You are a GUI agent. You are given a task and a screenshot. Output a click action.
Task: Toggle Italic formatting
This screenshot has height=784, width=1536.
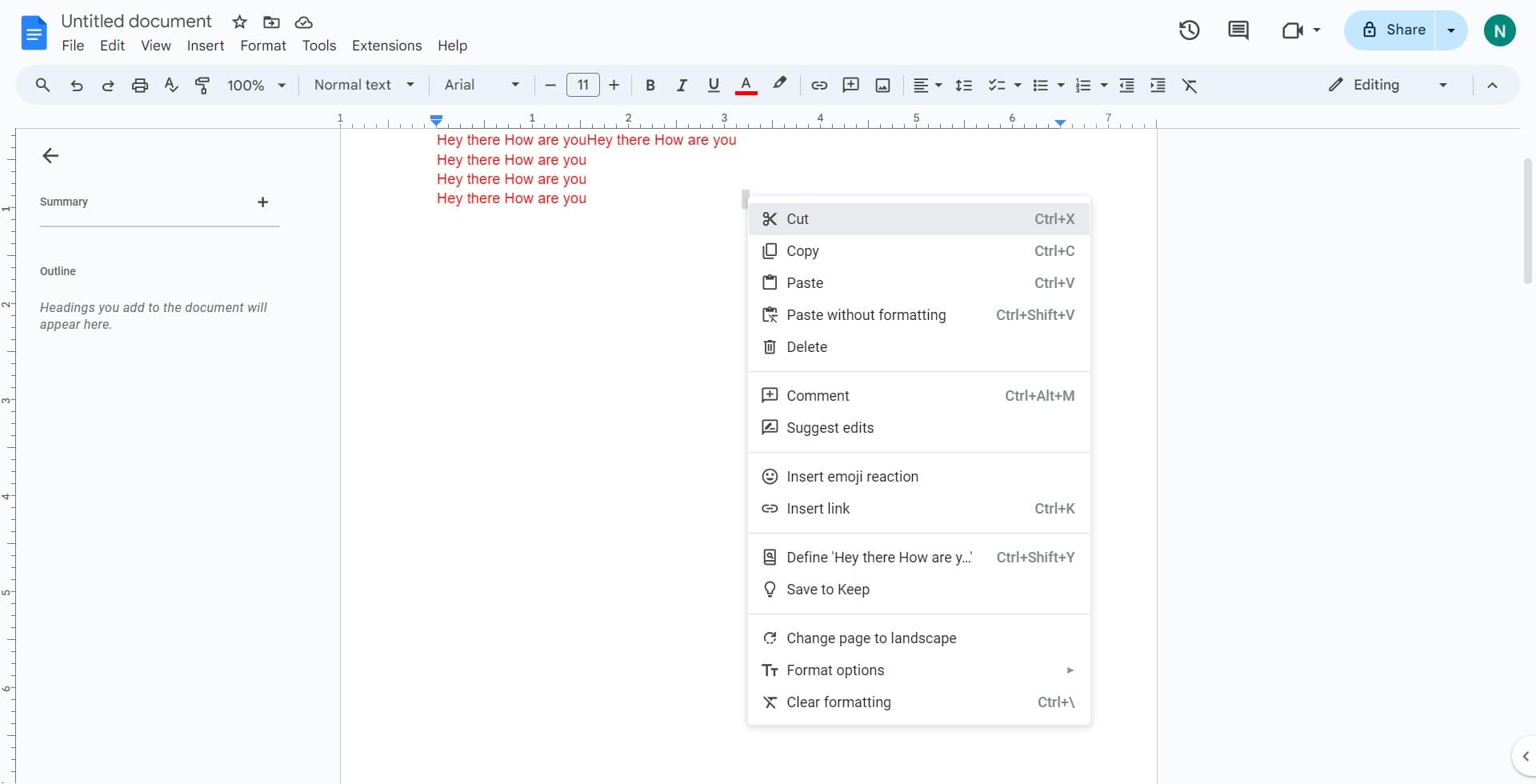click(x=682, y=86)
